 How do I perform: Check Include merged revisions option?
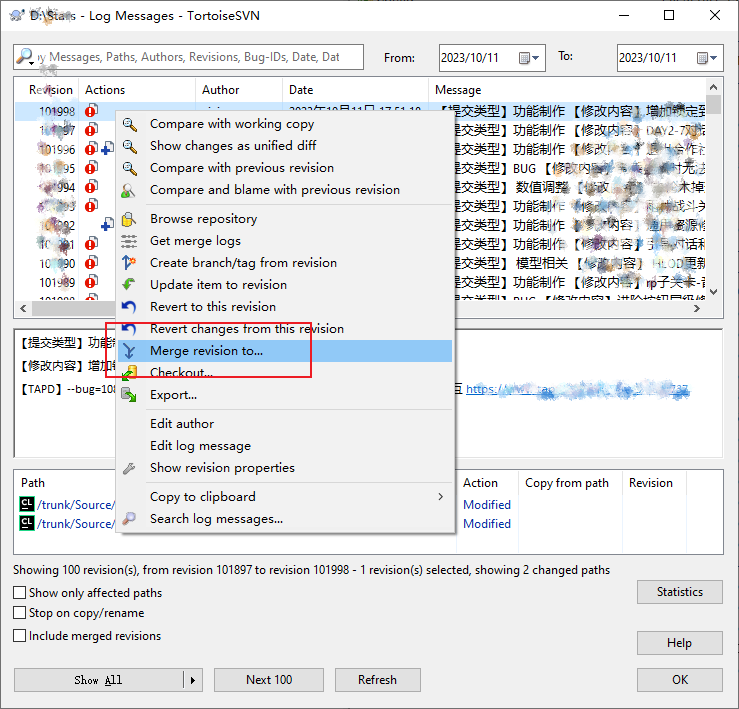20,636
